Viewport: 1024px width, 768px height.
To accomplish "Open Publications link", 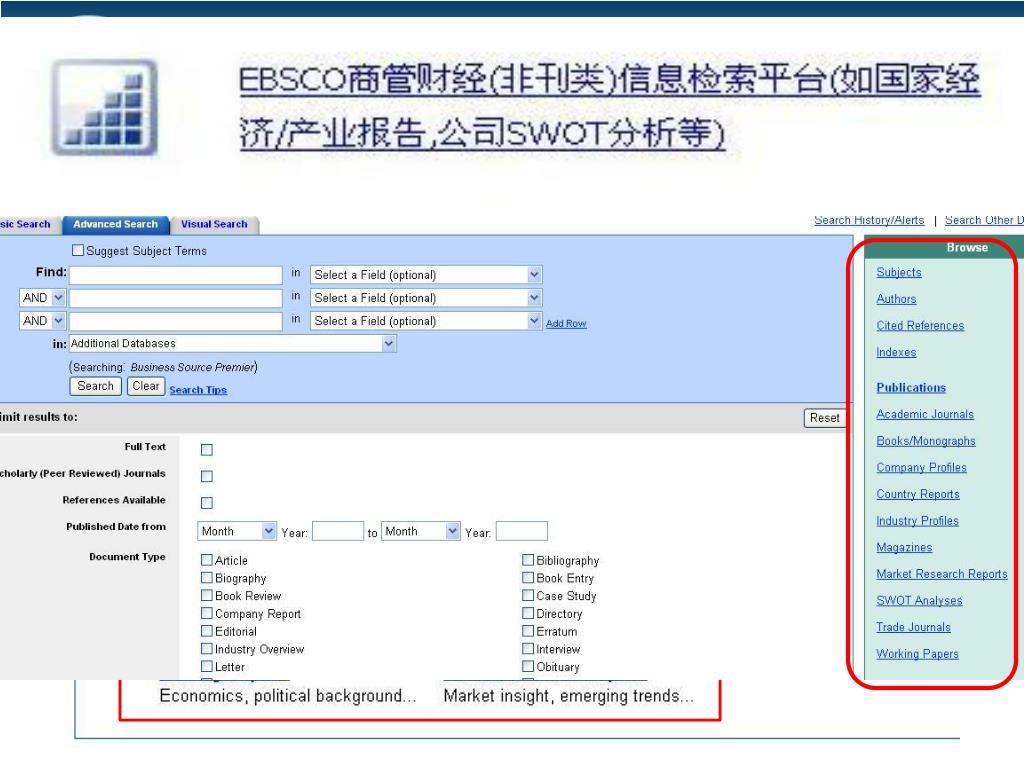I will pyautogui.click(x=911, y=388).
